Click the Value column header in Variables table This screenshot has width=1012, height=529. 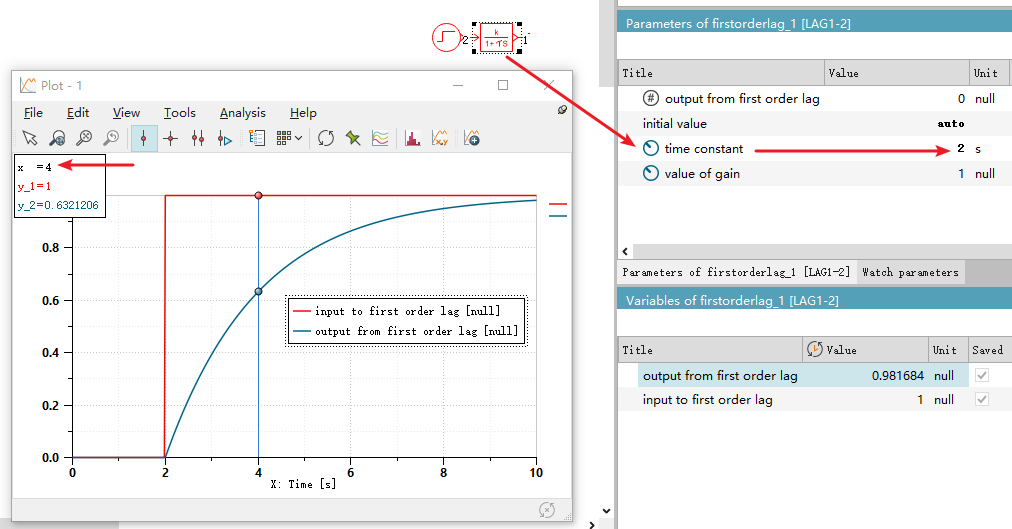tap(842, 350)
